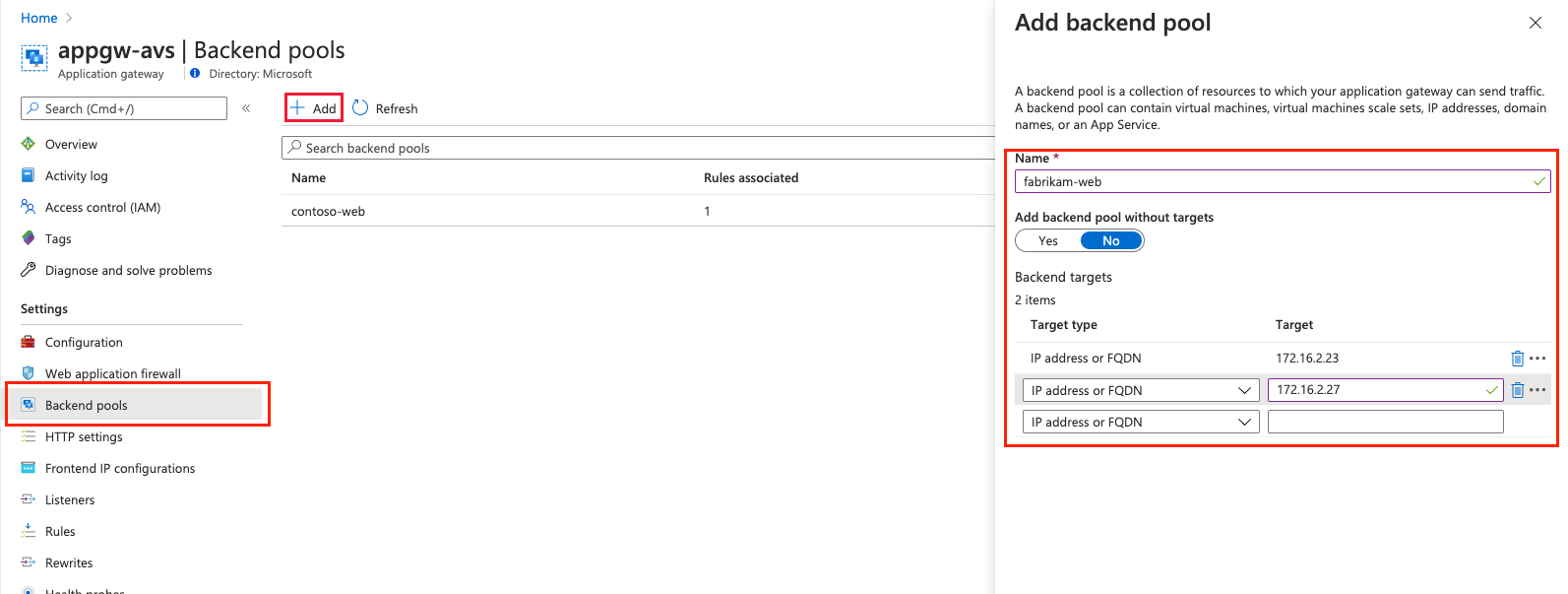
Task: Click the sidebar Search (Cmd+/) field
Action: pyautogui.click(x=124, y=108)
